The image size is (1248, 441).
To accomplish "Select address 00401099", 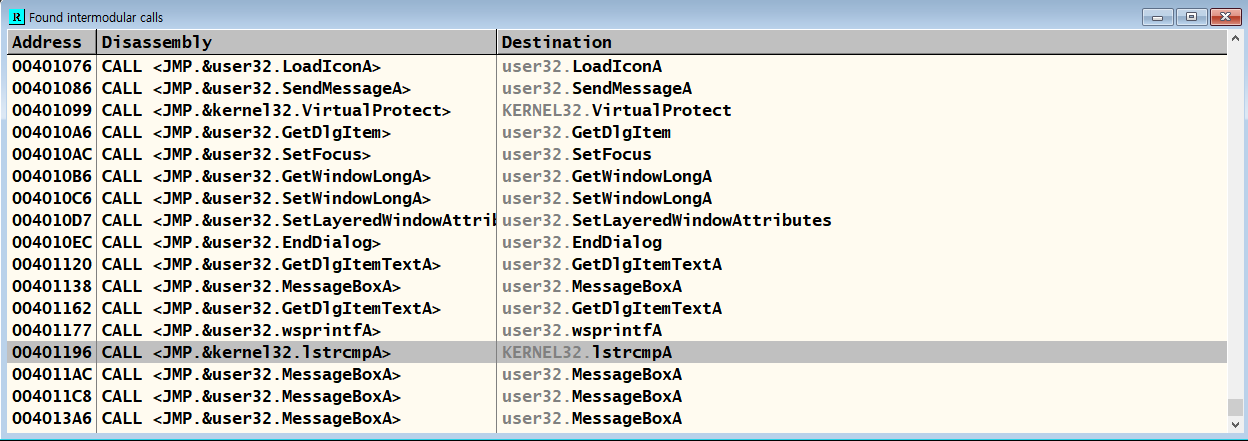I will click(52, 110).
